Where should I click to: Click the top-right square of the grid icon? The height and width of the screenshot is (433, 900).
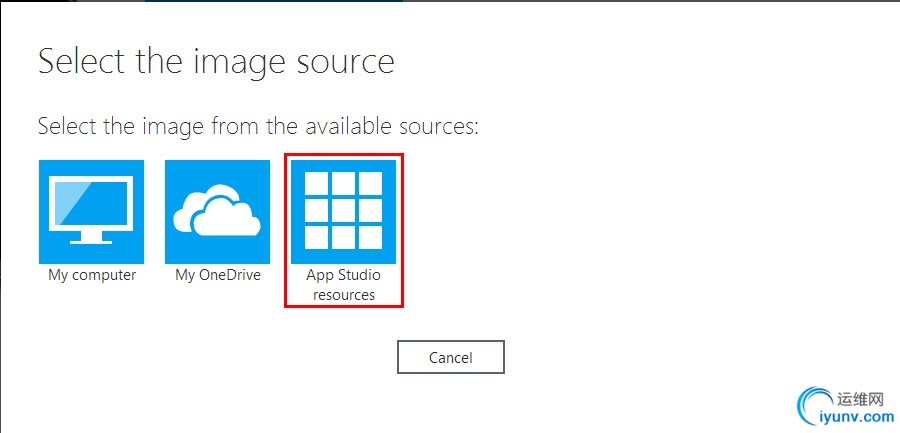tap(370, 184)
